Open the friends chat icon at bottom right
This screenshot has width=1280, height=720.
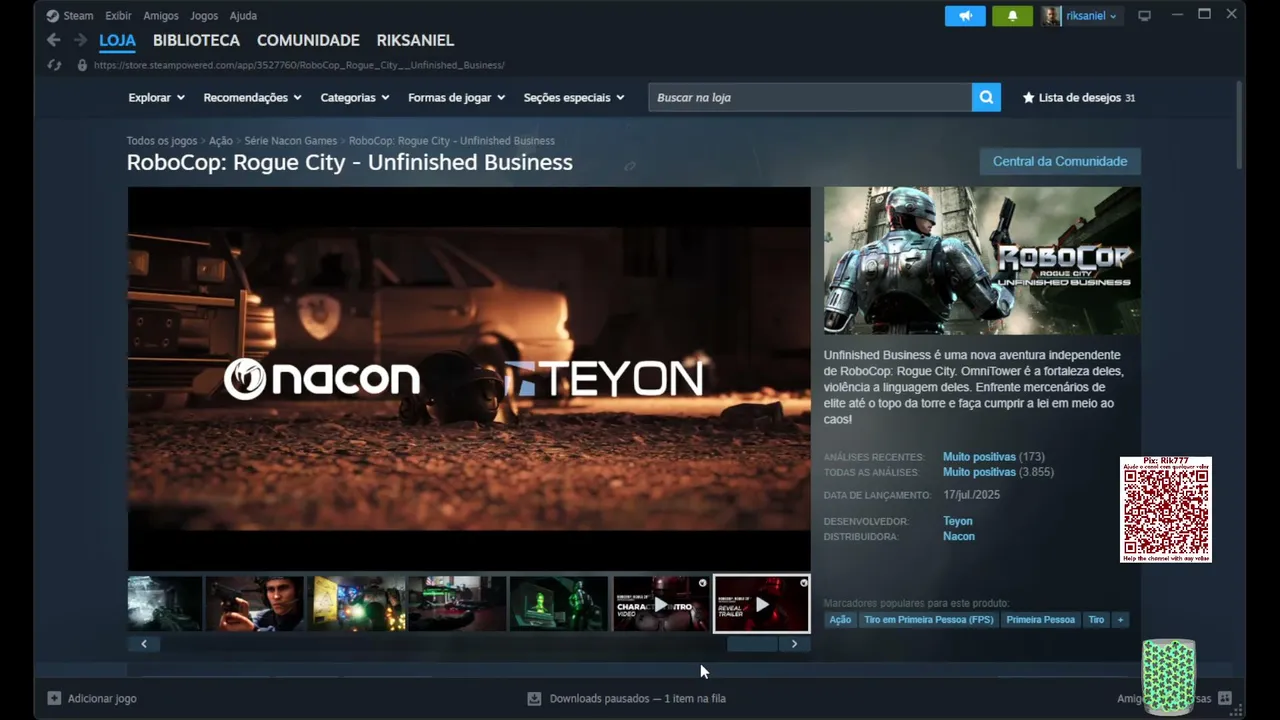pos(1225,698)
